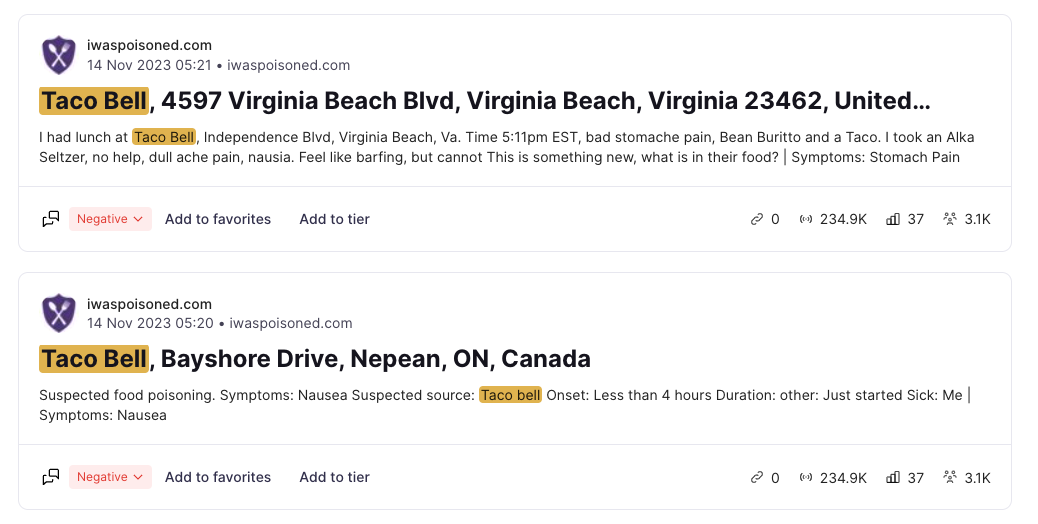
Task: Click the link count icon on first post
Action: pos(757,219)
